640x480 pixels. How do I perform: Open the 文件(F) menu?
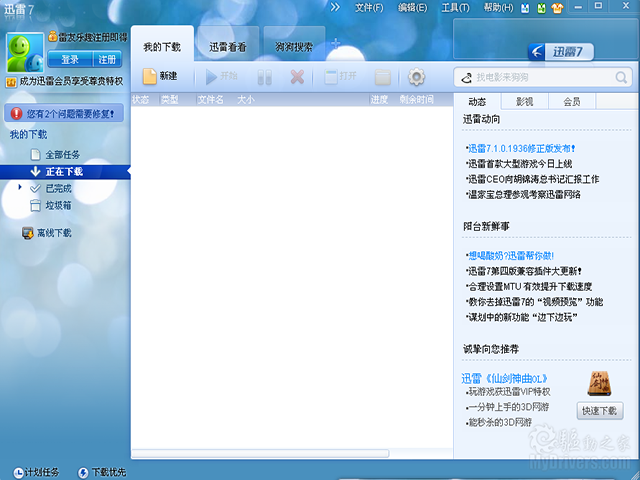point(369,7)
